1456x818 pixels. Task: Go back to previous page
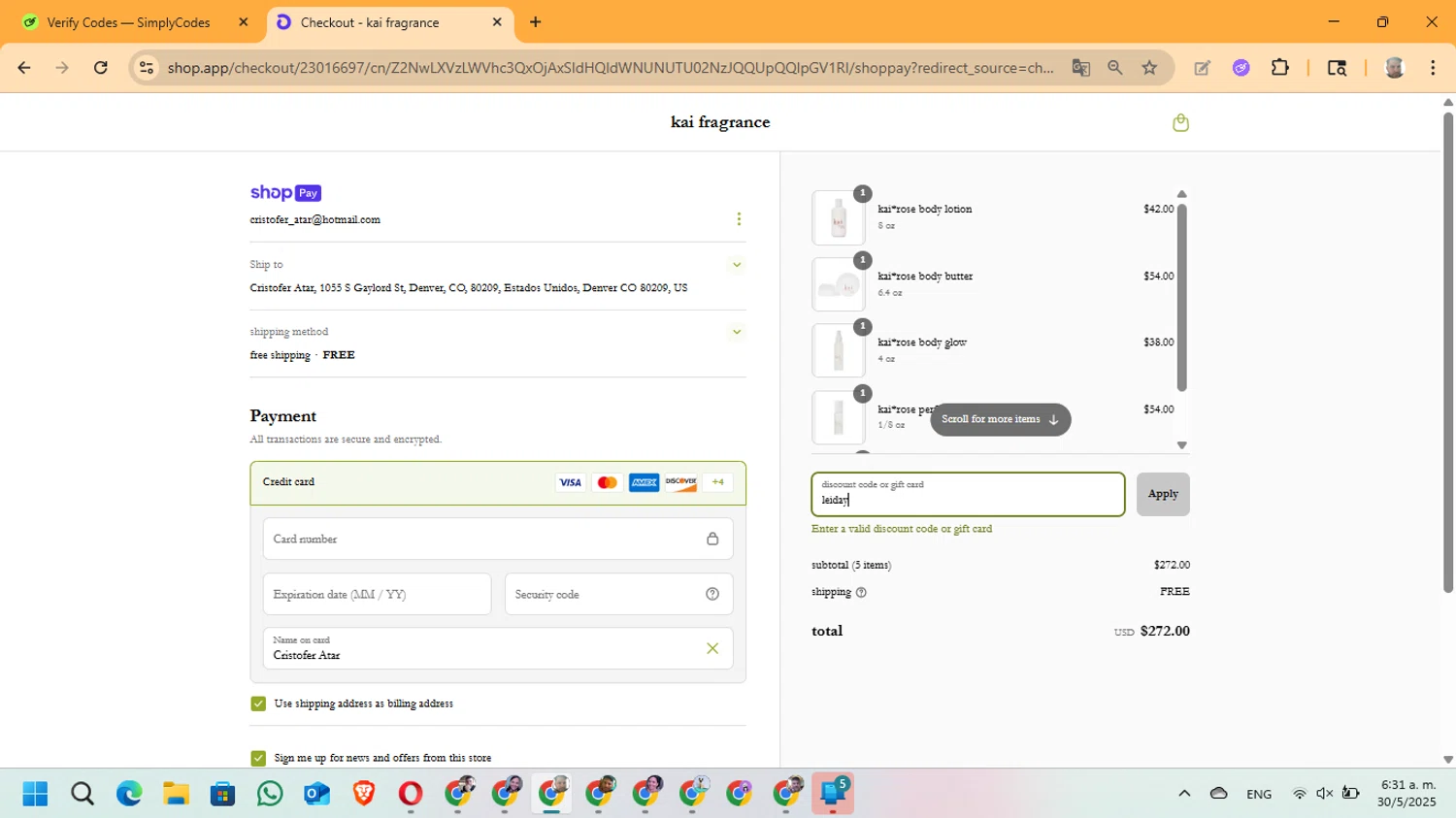(24, 68)
